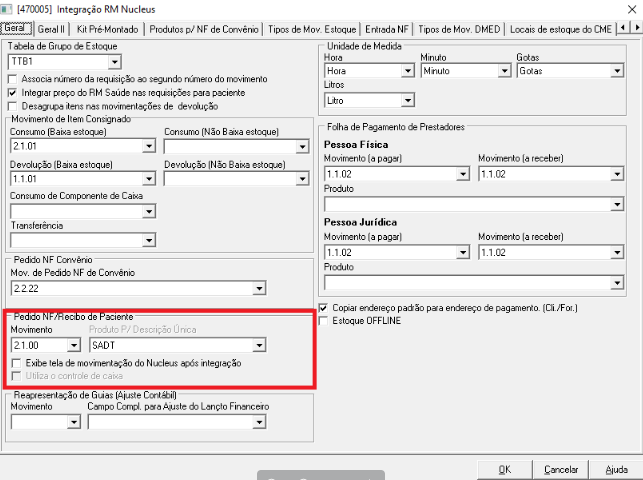
Task: Open Pessoa Jurídica Movimento (a pagar) dropdown
Action: 463,253
